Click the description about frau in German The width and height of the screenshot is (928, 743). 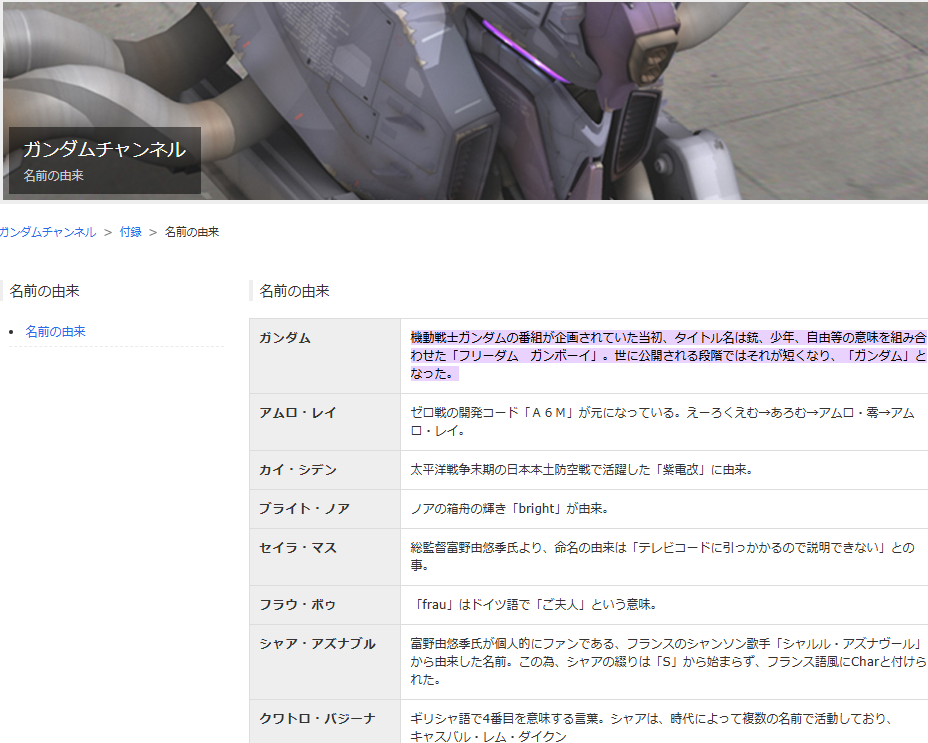pyautogui.click(x=534, y=605)
